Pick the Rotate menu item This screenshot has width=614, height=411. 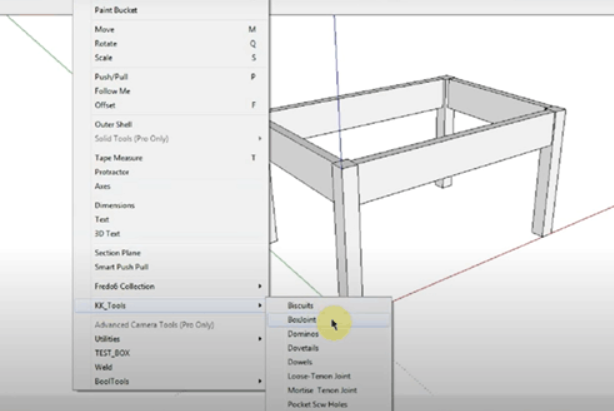(106, 43)
